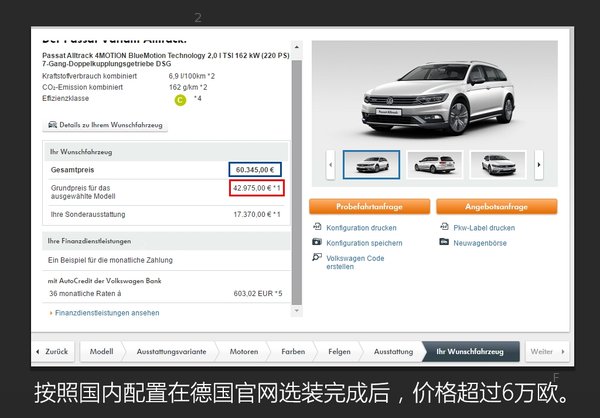The image size is (600, 418).
Task: Show previous car thumbnails with left arrow
Action: tap(331, 165)
